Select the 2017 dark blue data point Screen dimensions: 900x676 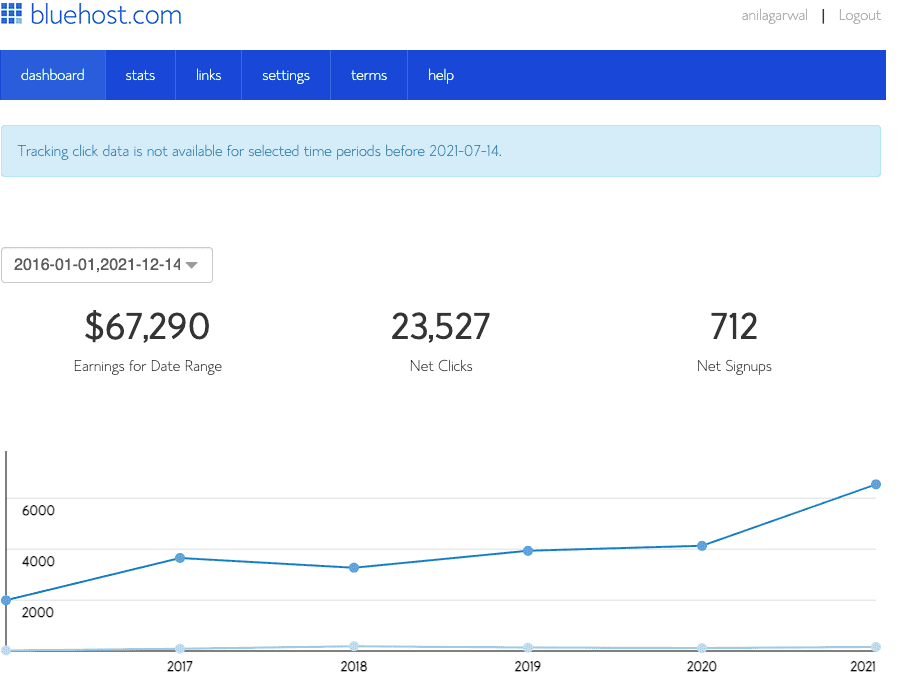[180, 558]
